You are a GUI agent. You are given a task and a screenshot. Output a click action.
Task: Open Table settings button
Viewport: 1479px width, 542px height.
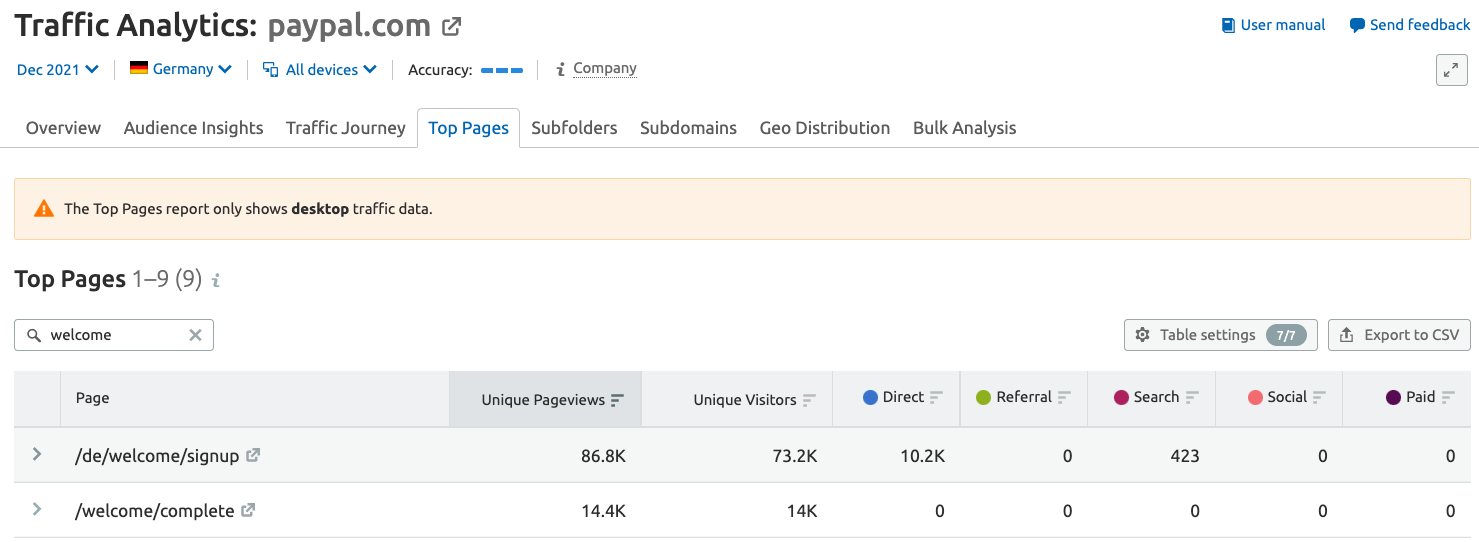1221,335
